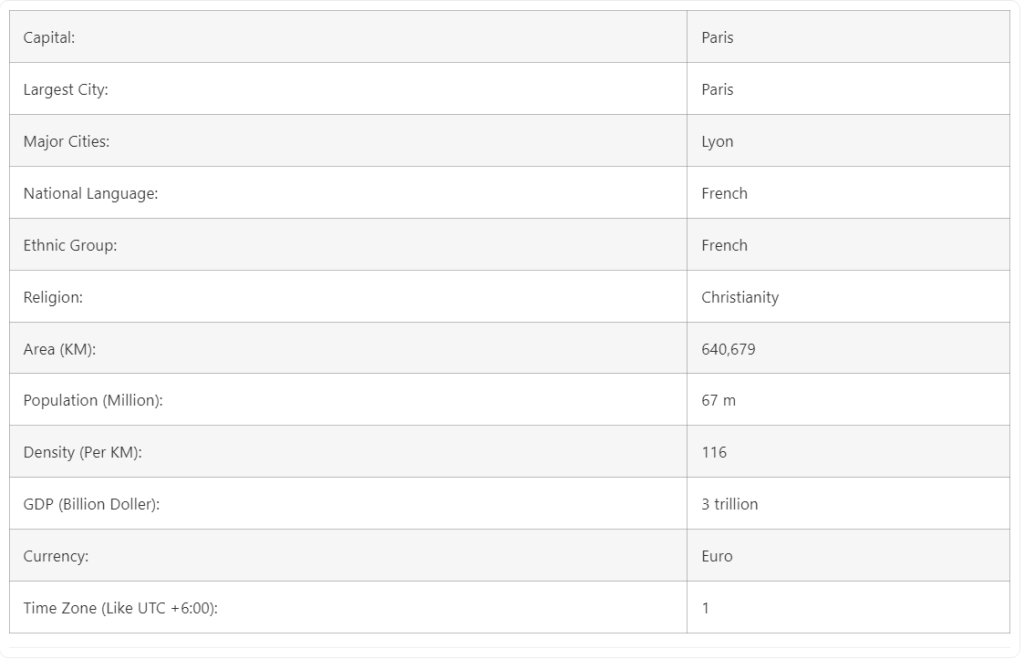
Task: Select the French value beside National Language
Action: tap(724, 194)
